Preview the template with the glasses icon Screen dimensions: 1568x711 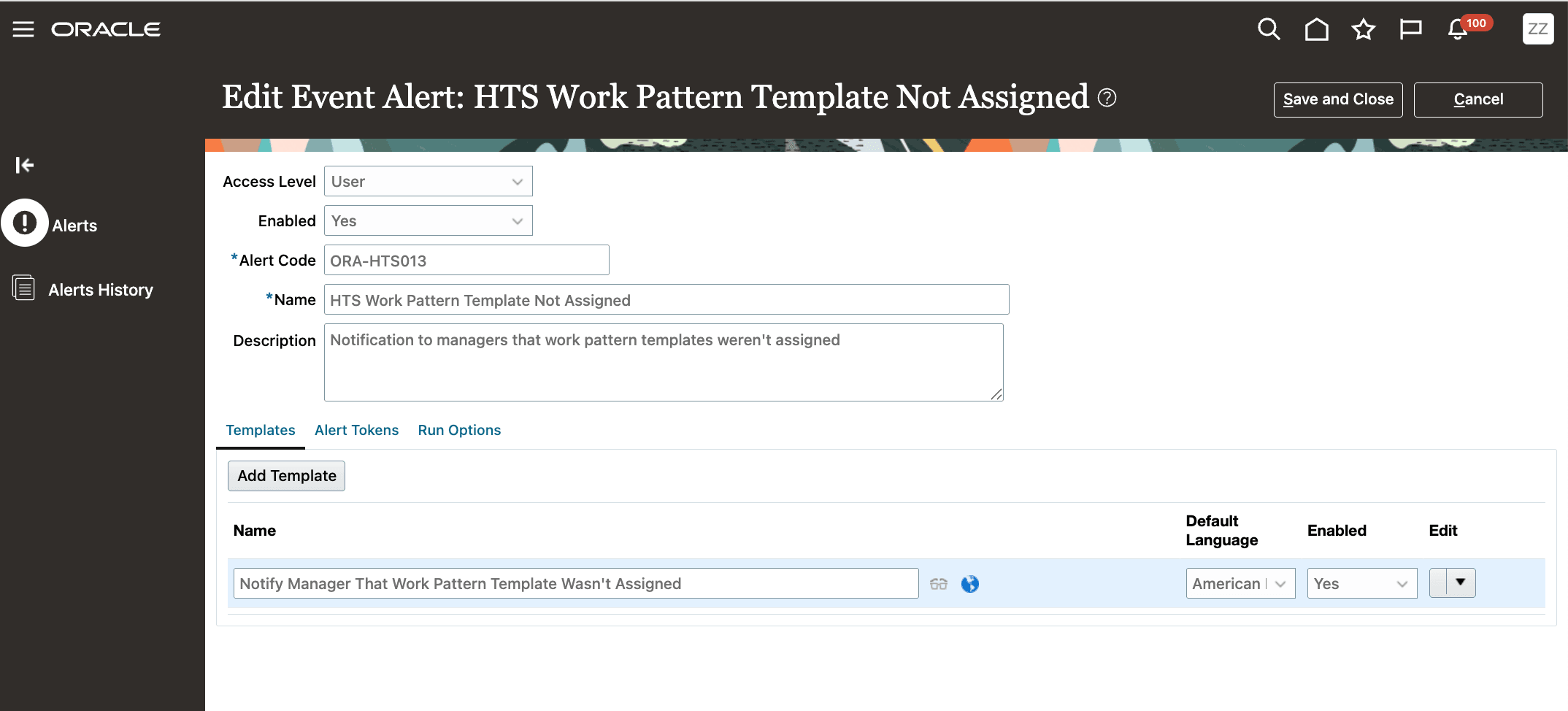pos(939,583)
